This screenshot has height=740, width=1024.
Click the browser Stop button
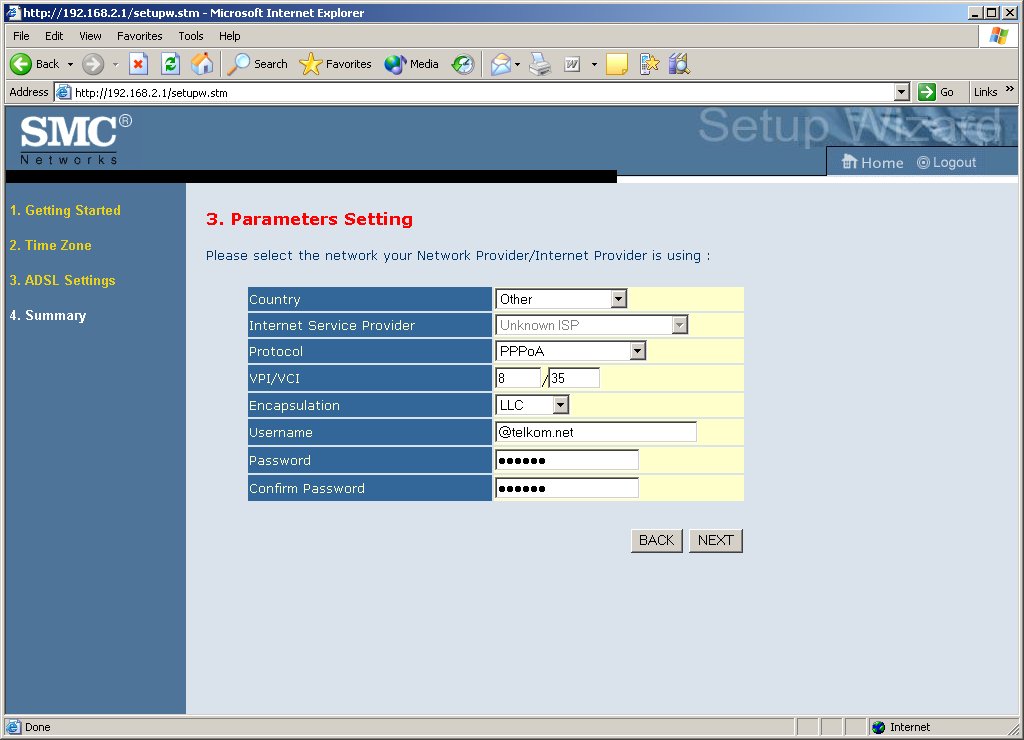pyautogui.click(x=139, y=64)
